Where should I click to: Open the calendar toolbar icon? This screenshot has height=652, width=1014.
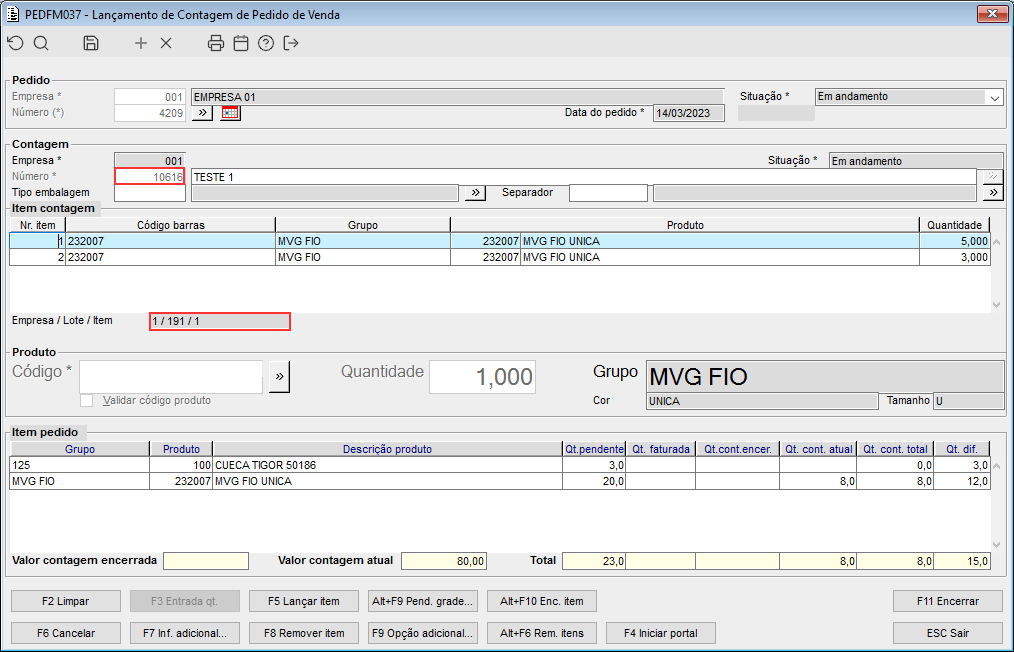(241, 43)
